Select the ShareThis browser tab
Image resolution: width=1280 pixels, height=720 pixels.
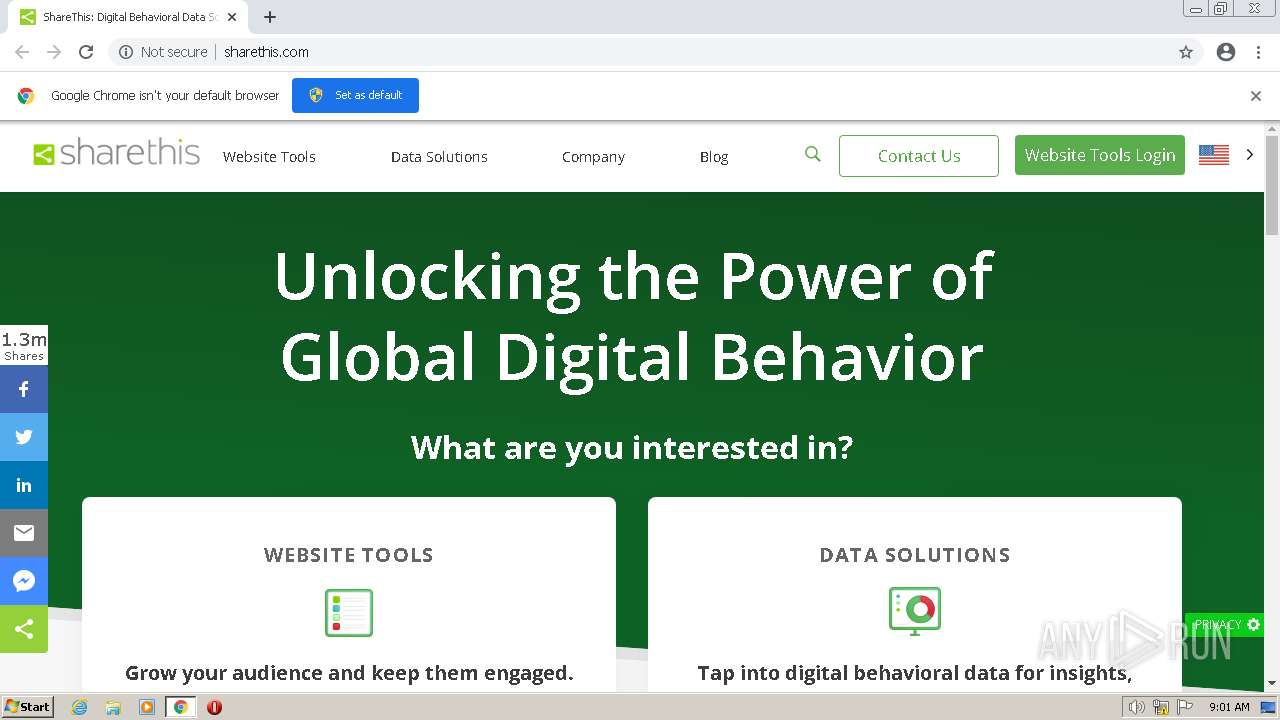128,17
